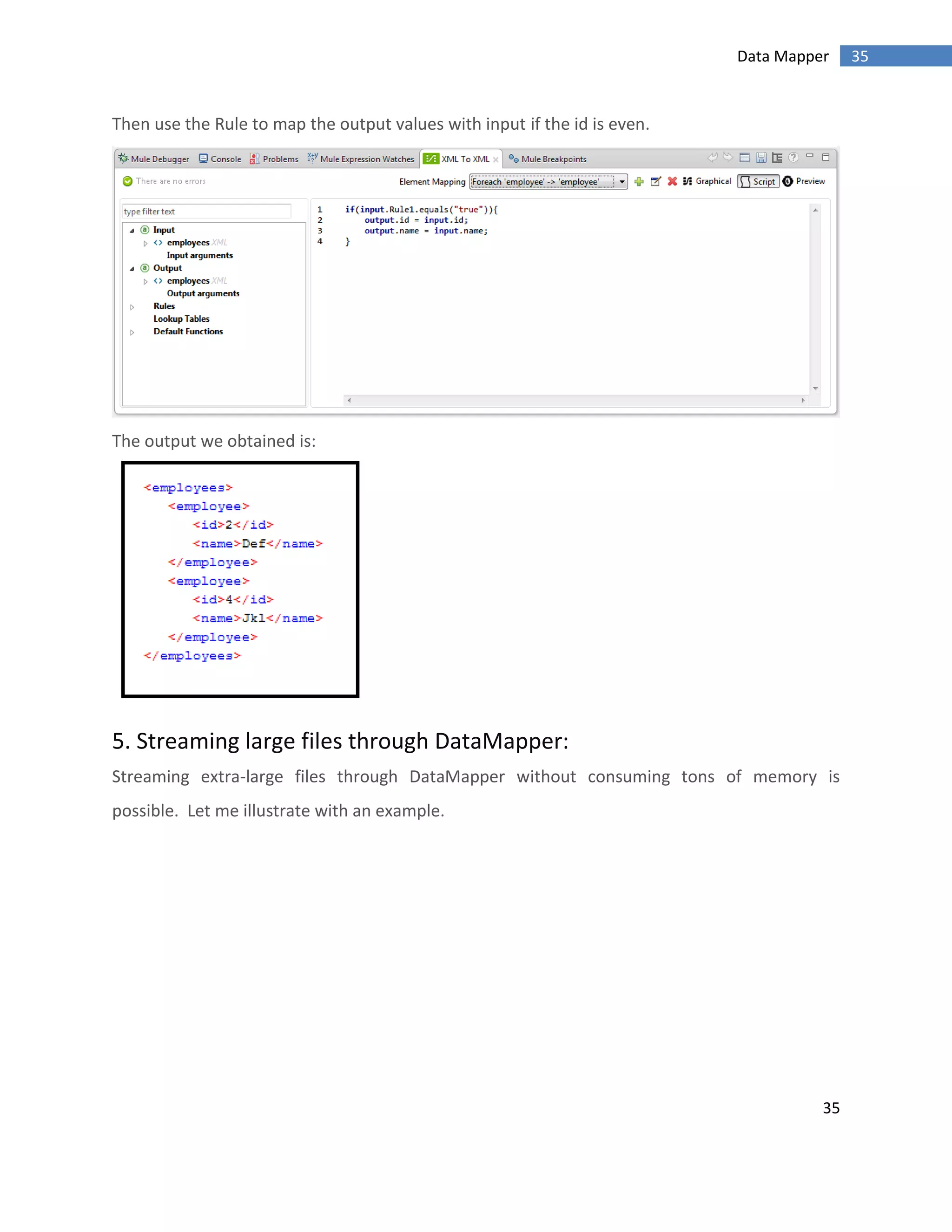Switch to the Console tab

tap(220, 159)
